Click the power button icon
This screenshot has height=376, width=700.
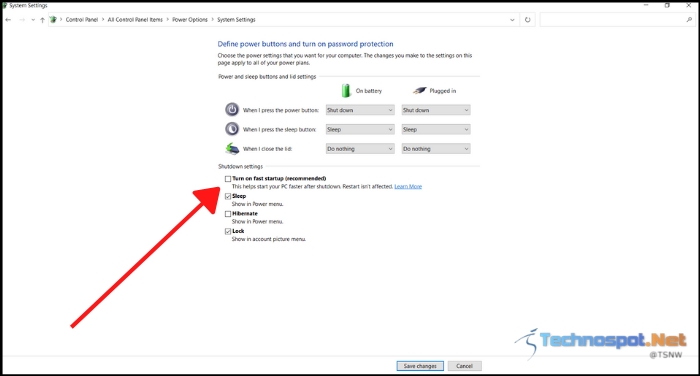tap(232, 109)
